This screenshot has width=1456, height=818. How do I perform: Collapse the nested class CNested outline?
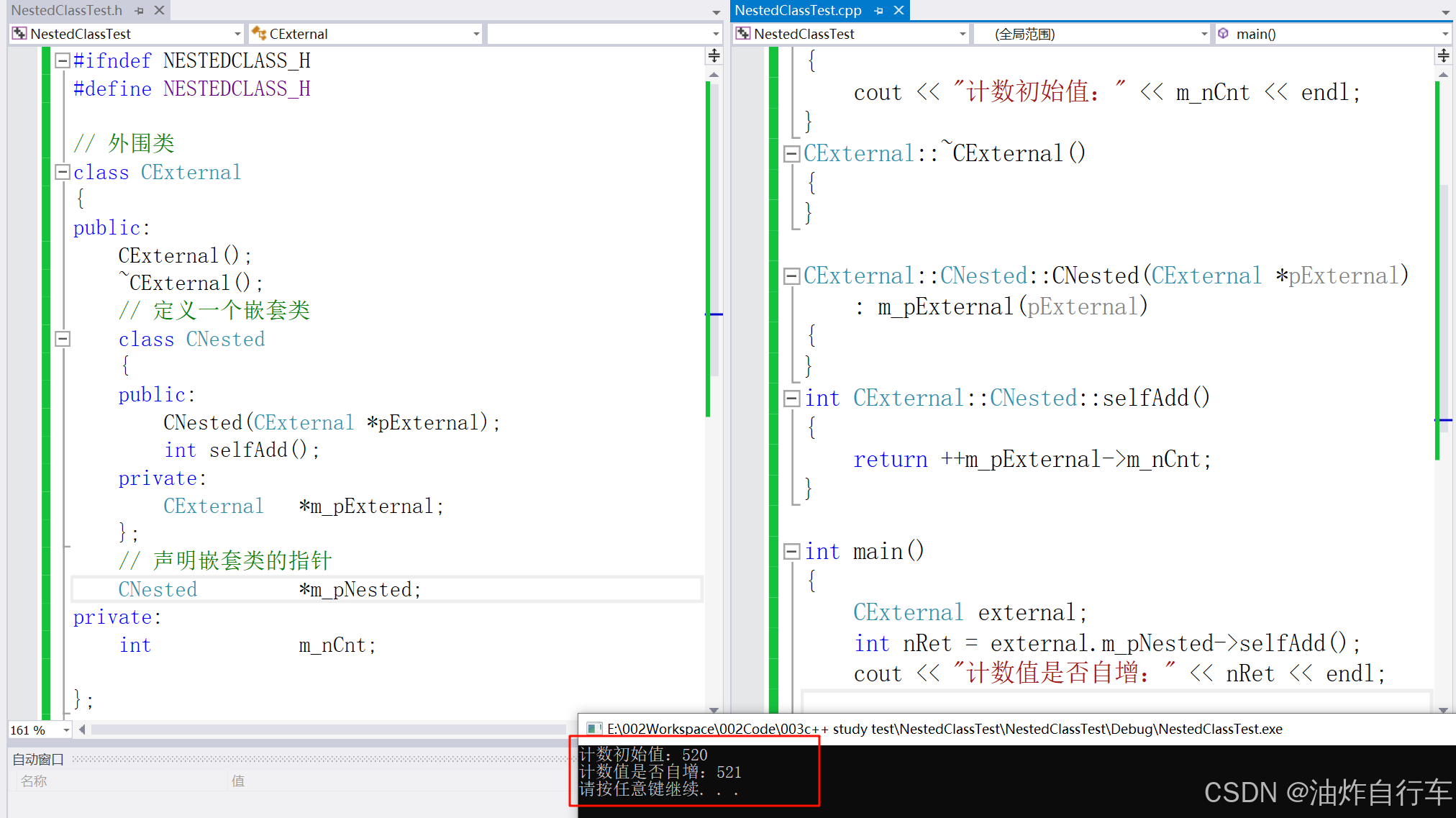pyautogui.click(x=63, y=339)
